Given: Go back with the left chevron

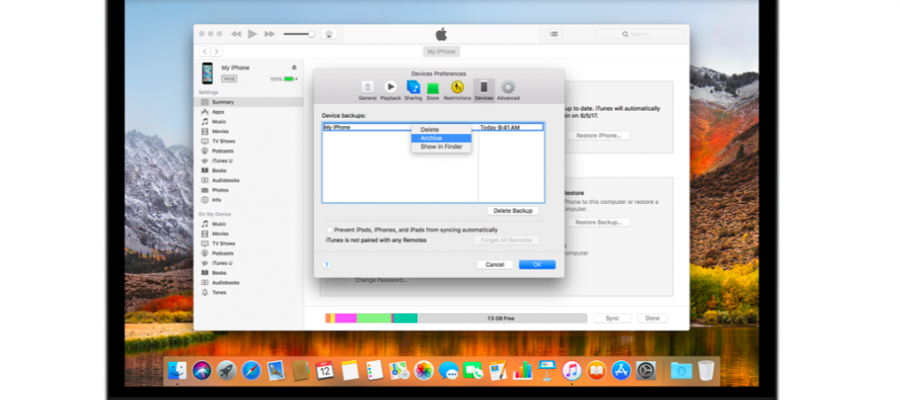Looking at the screenshot, I should [205, 52].
